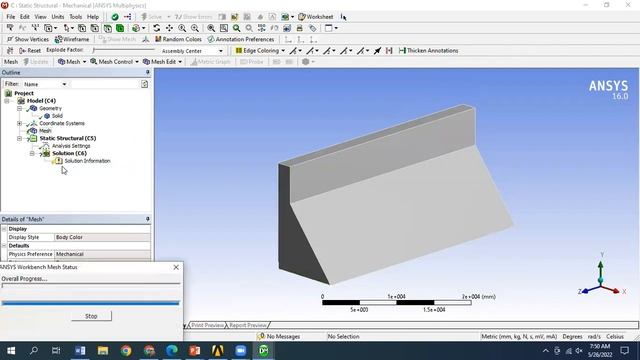Open the Worksheet view

(x=316, y=17)
